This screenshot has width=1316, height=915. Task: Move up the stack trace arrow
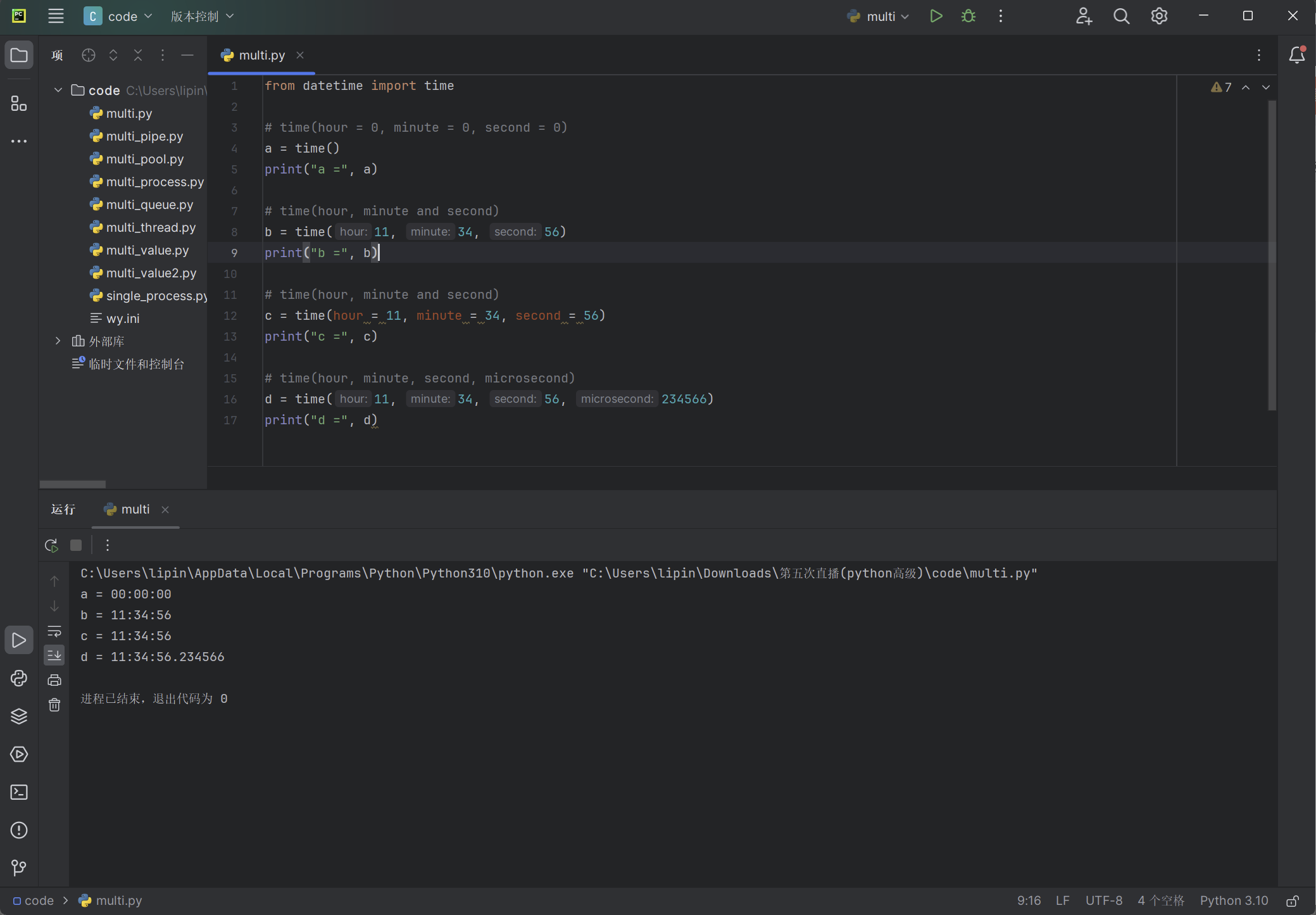click(x=54, y=581)
